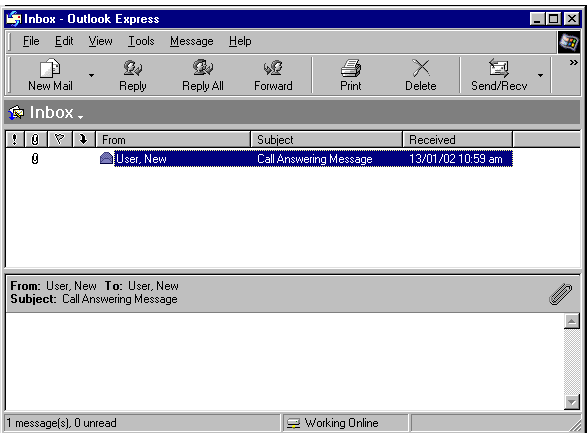Open attachment via paperclip in preview header

click(560, 294)
